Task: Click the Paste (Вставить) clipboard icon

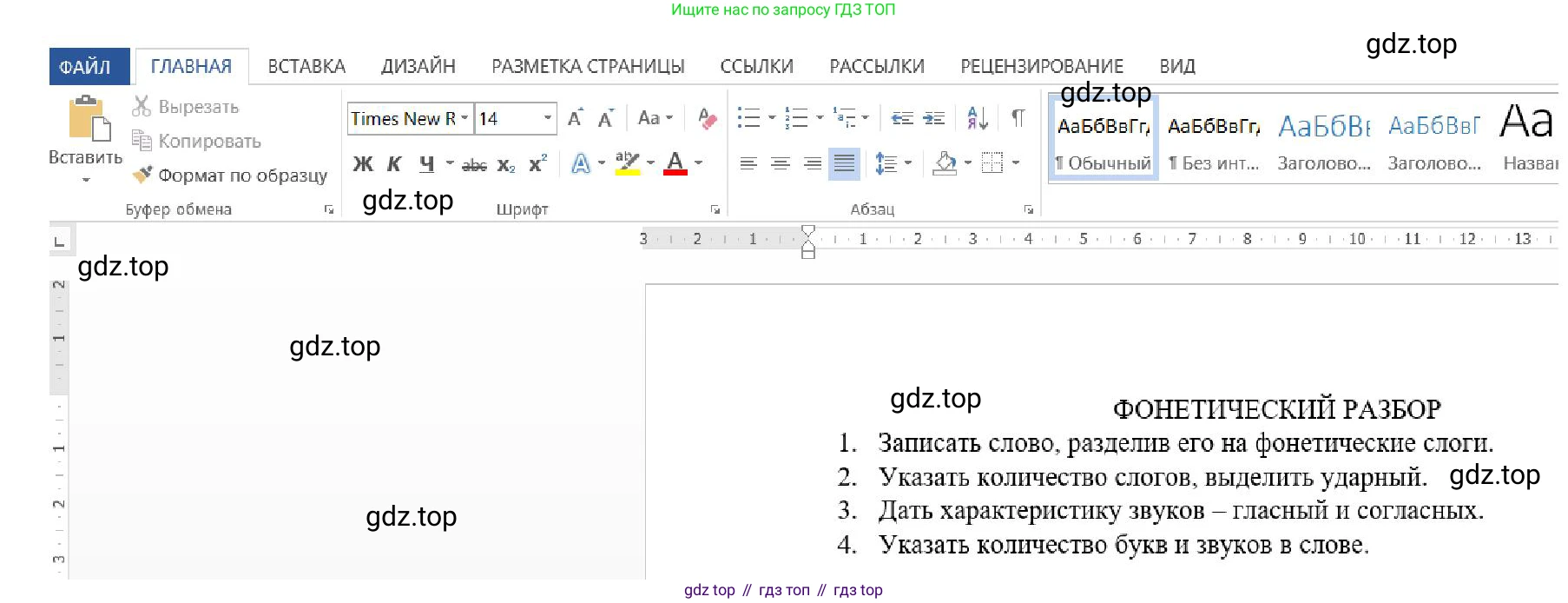Action: [89, 119]
